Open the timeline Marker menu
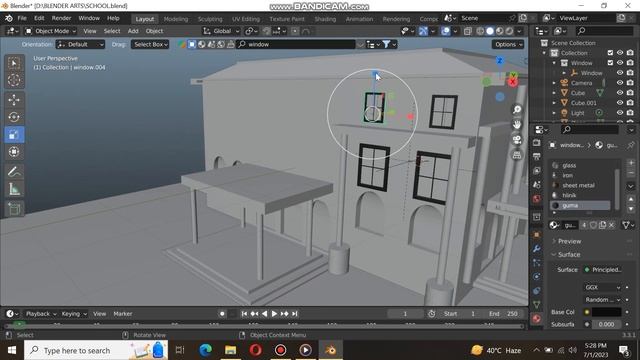The width and height of the screenshot is (640, 360). tap(123, 314)
